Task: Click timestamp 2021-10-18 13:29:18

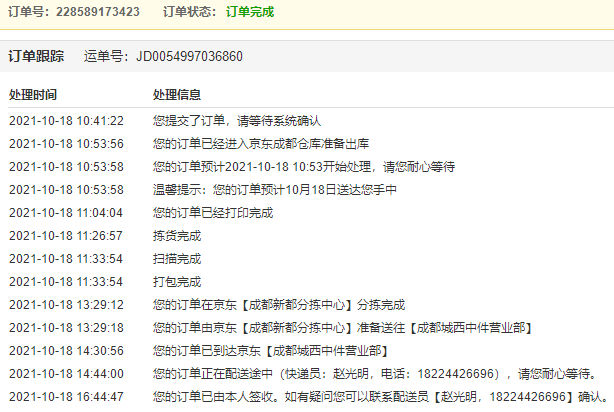Action: (66, 328)
